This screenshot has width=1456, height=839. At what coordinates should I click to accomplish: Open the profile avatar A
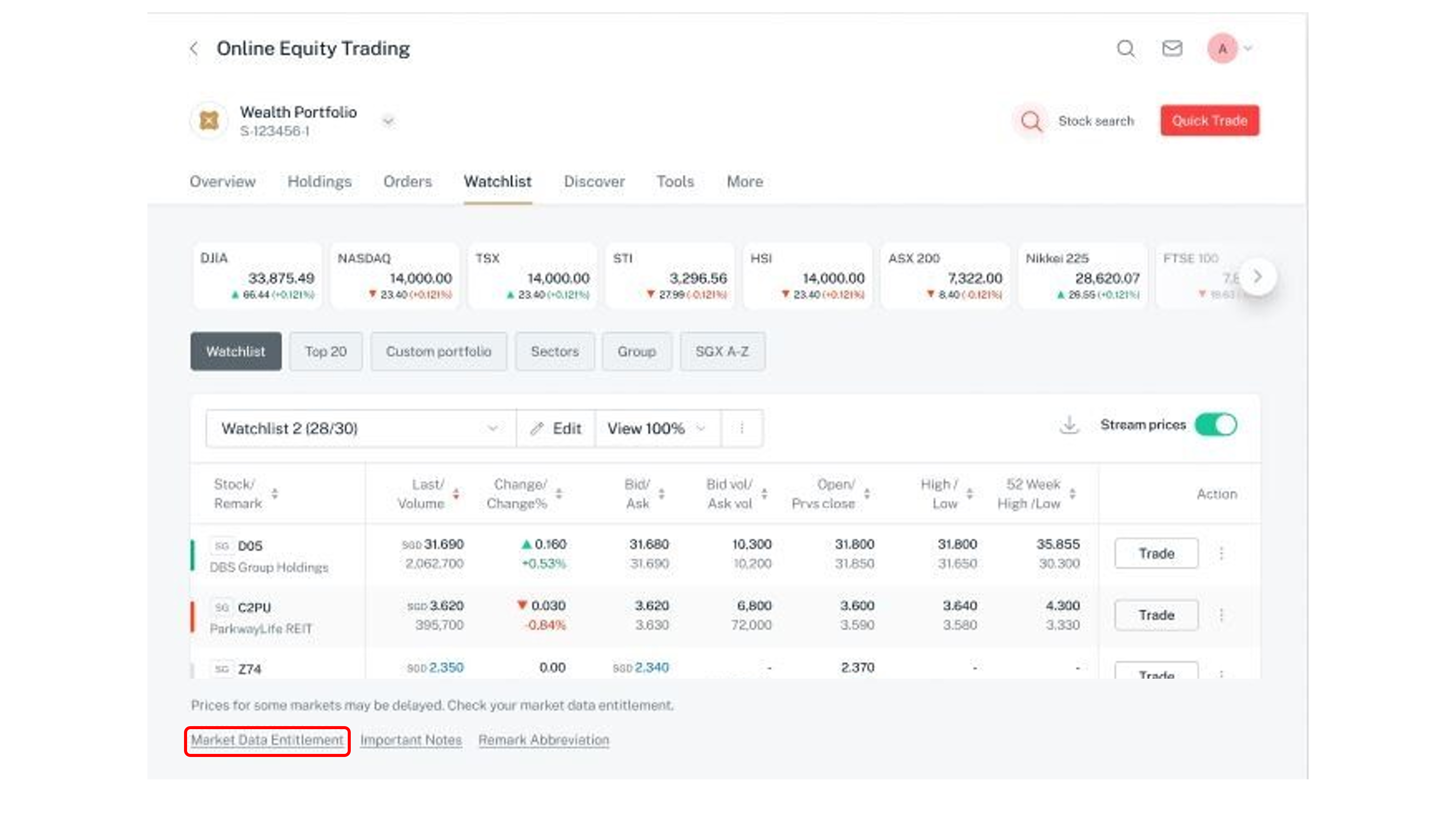pyautogui.click(x=1222, y=48)
